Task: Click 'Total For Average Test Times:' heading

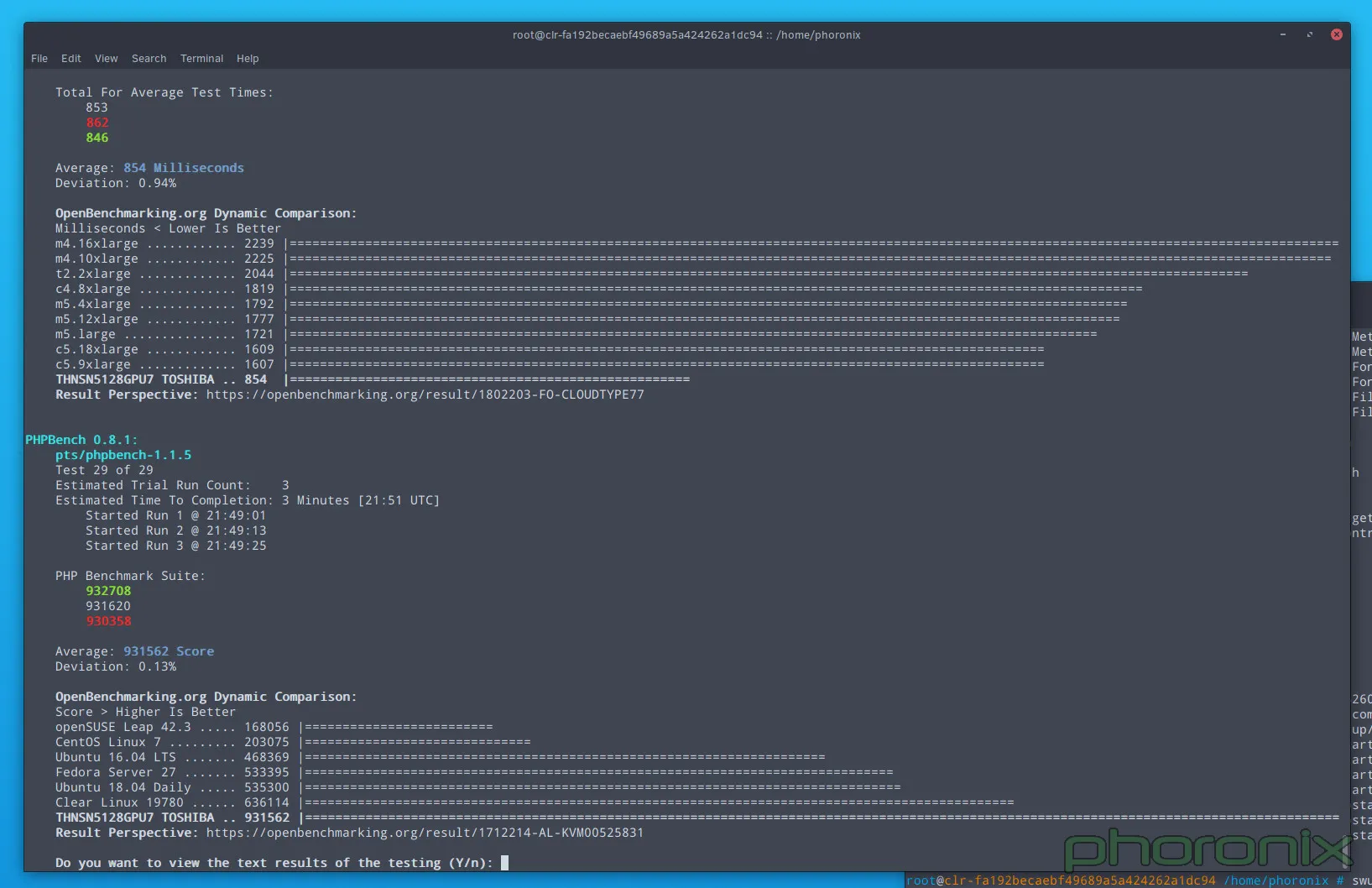Action: [x=164, y=92]
